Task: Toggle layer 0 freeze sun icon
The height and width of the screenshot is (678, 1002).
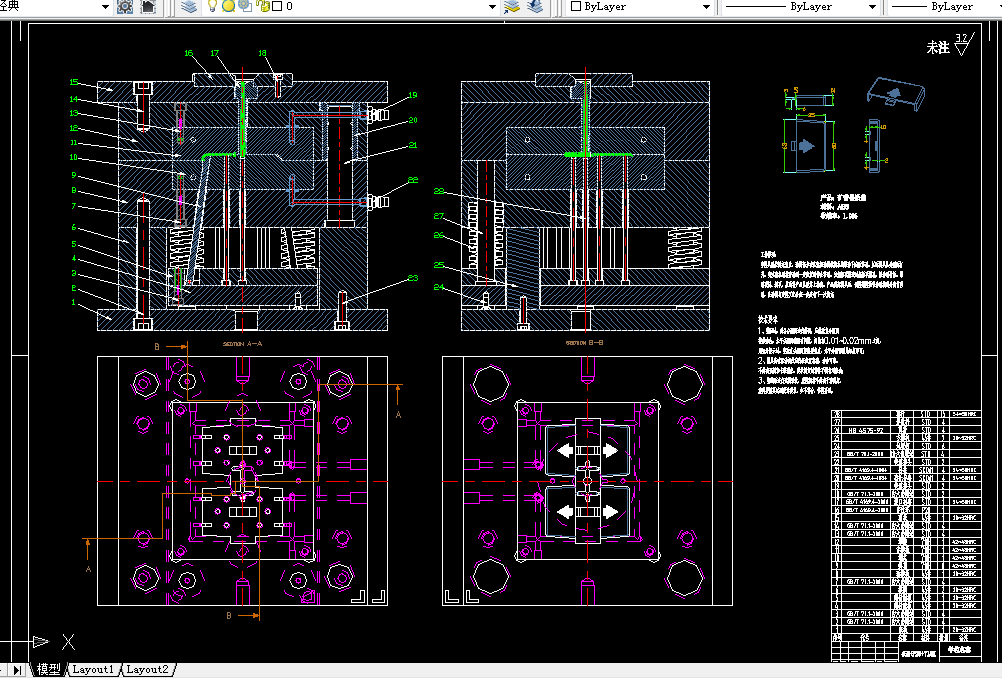Action: 228,6
